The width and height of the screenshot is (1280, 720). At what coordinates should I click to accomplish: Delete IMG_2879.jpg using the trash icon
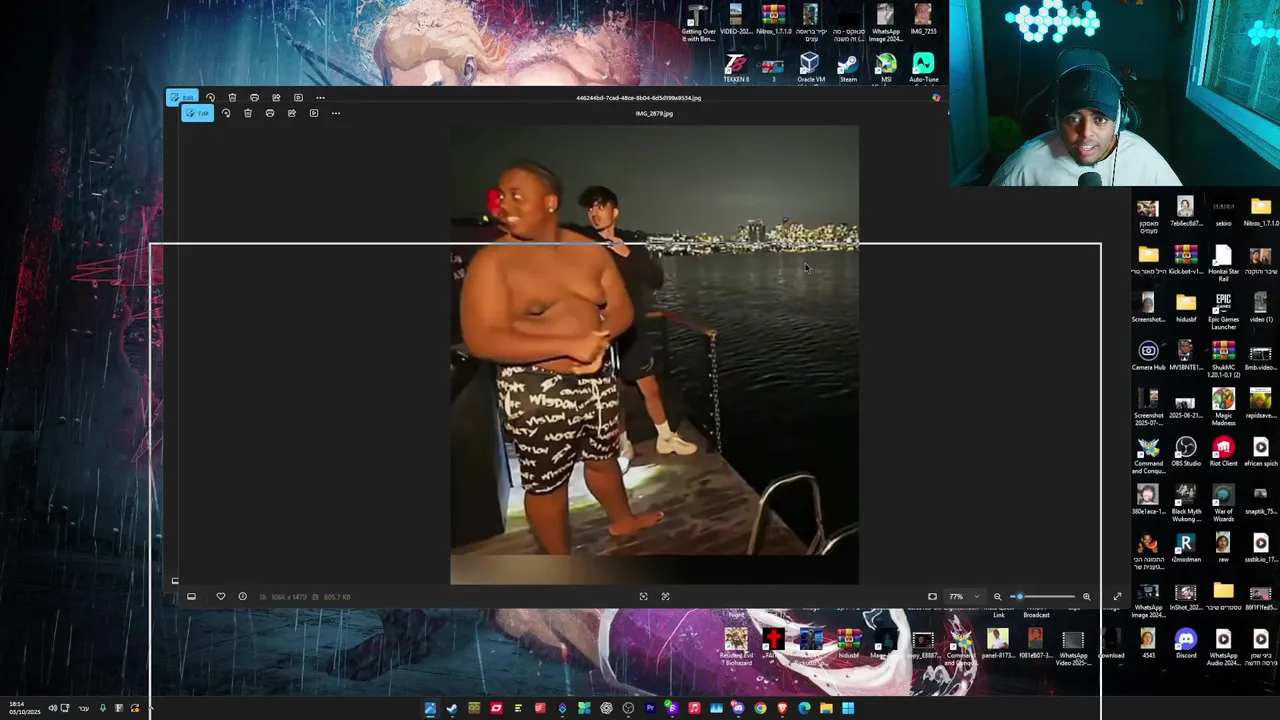pos(248,113)
